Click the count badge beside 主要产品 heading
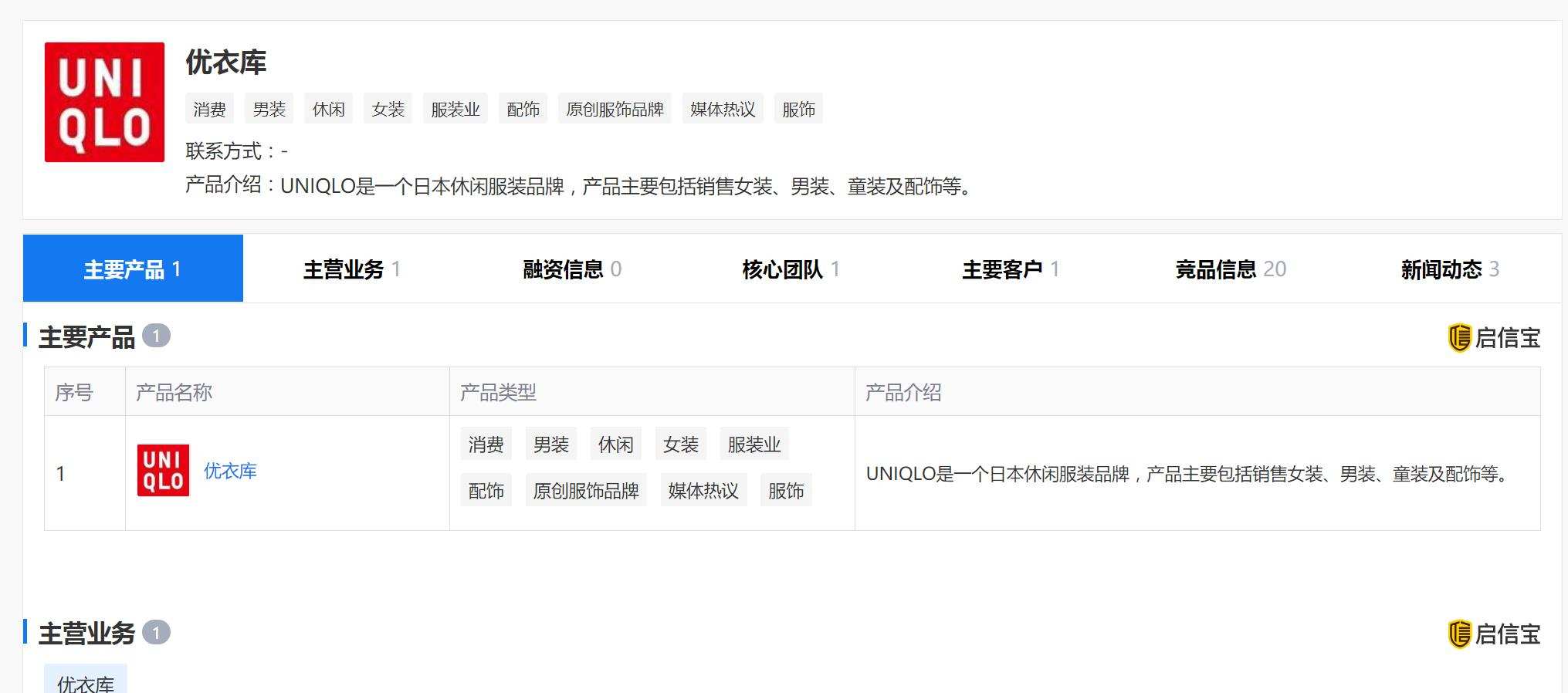Screen dimensions: 1568x693 (x=156, y=336)
